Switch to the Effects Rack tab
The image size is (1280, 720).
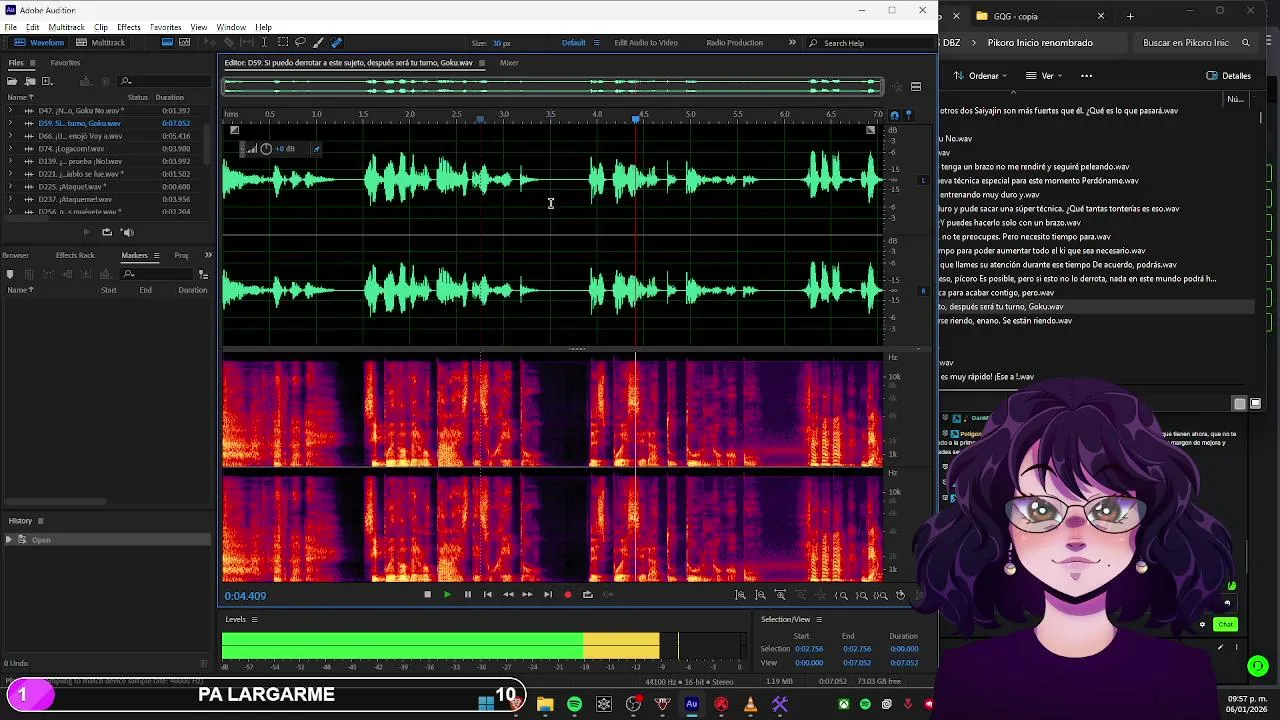(x=75, y=255)
